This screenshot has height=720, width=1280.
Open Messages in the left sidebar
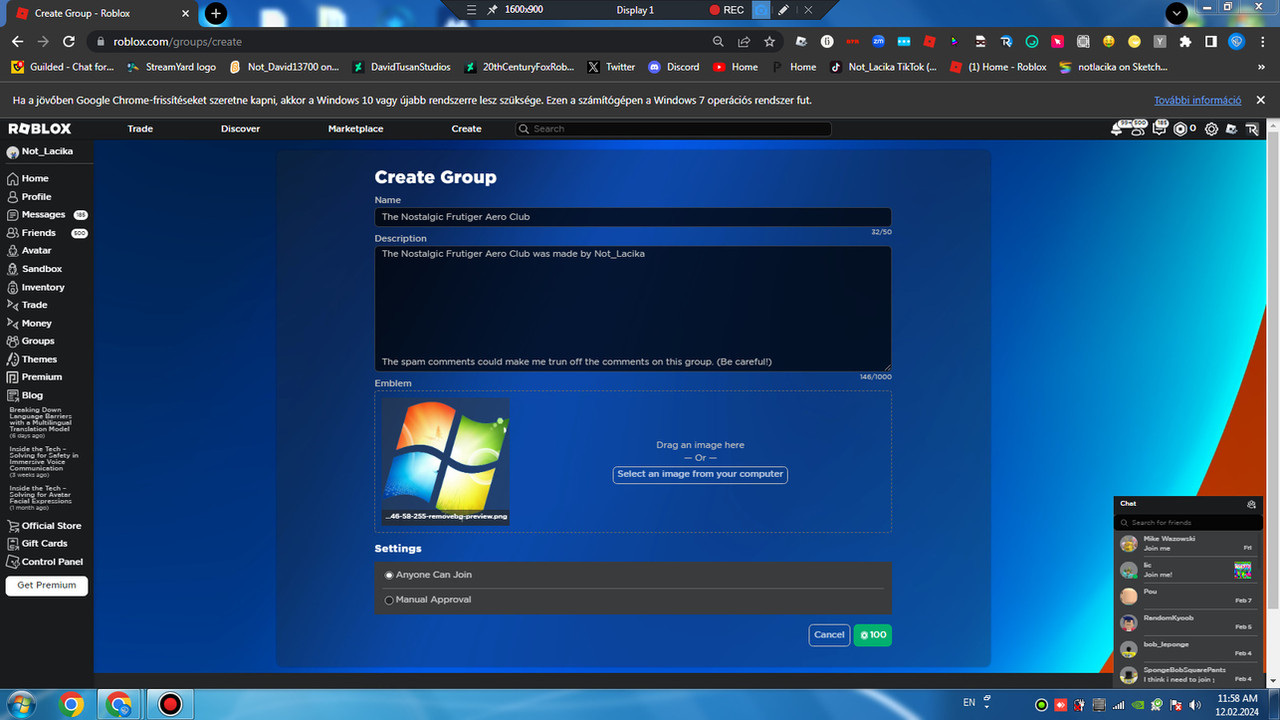point(46,214)
